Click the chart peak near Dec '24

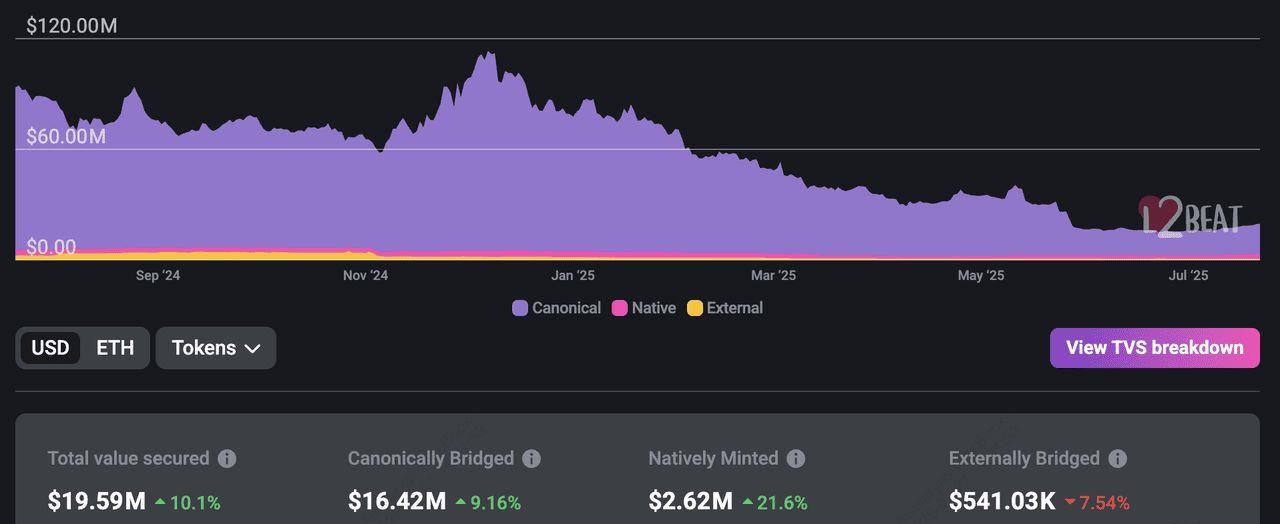[x=487, y=56]
